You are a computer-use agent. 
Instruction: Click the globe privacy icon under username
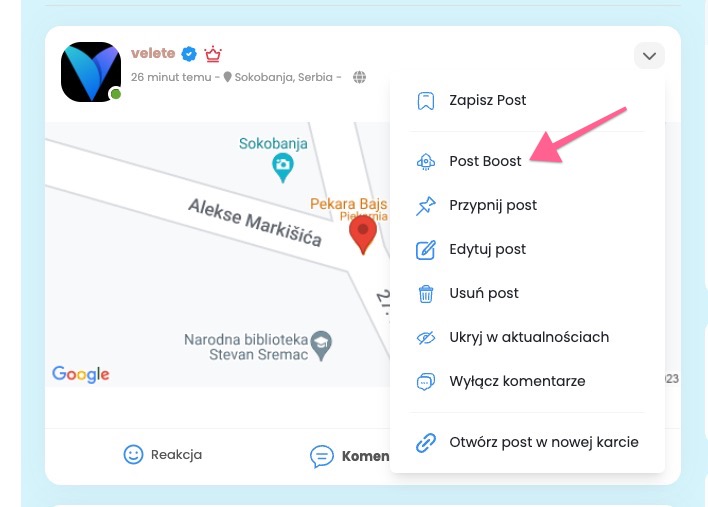point(359,77)
